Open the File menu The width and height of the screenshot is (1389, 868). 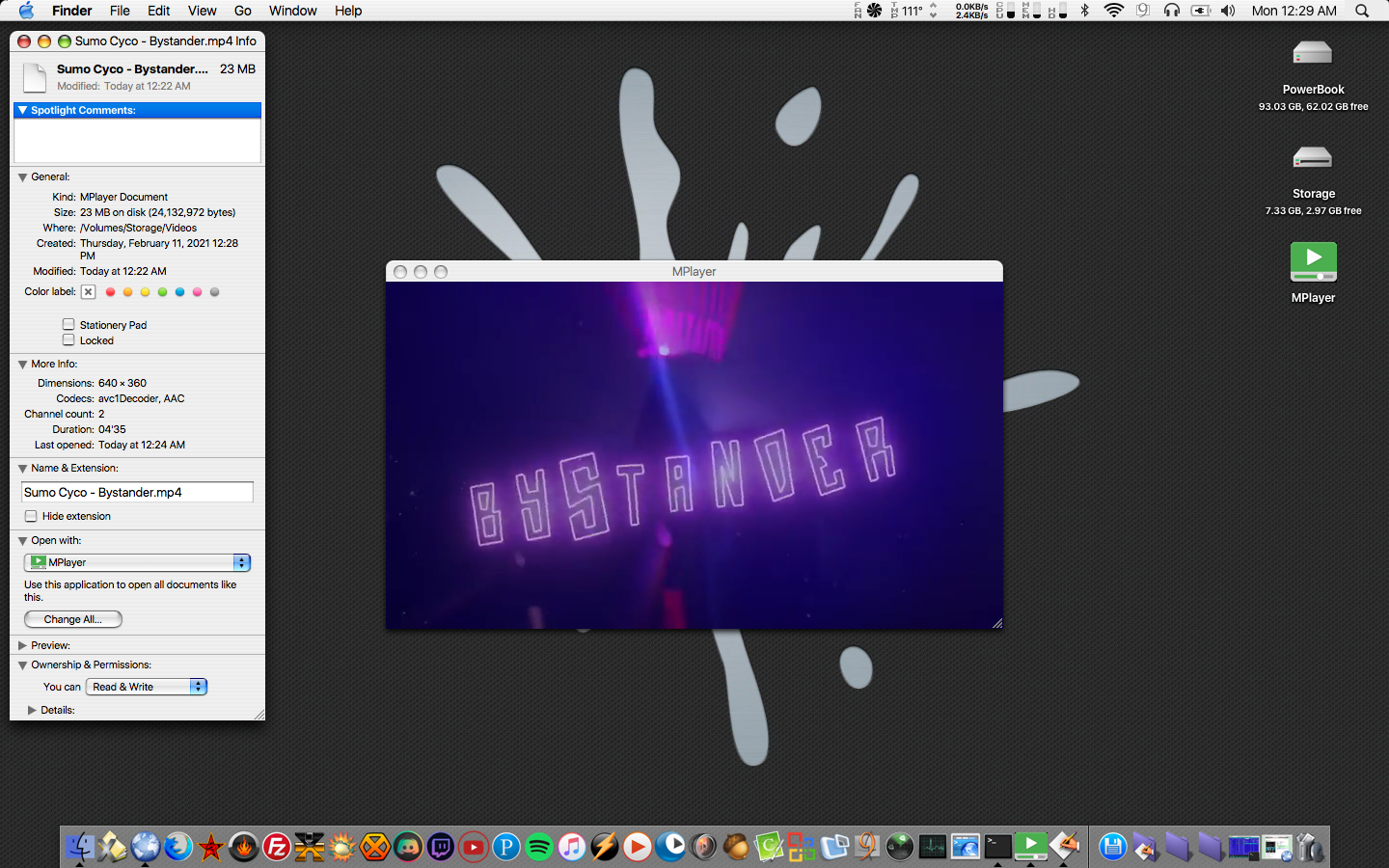[x=120, y=11]
